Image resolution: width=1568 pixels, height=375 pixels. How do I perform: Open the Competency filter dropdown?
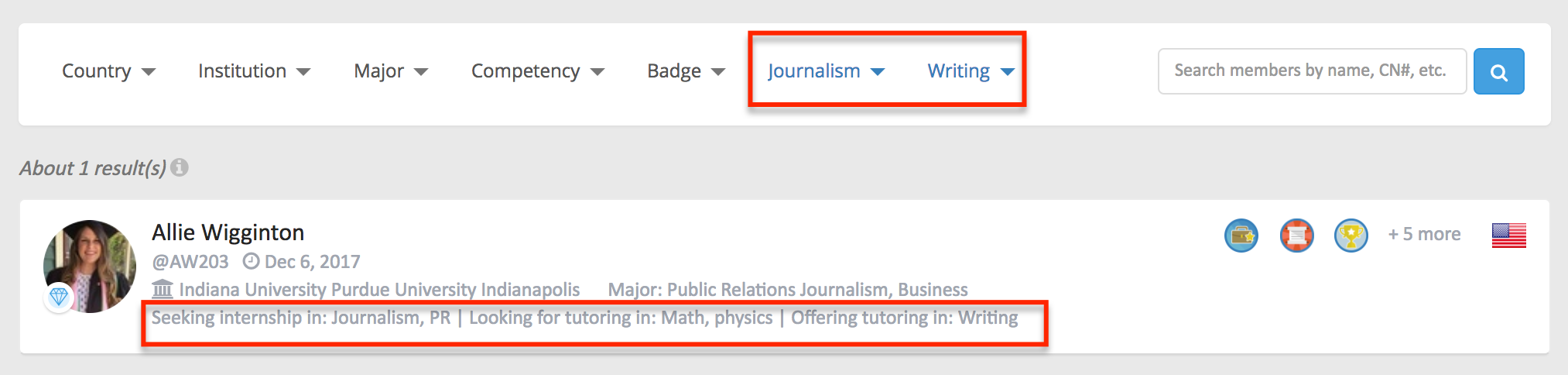(x=538, y=71)
